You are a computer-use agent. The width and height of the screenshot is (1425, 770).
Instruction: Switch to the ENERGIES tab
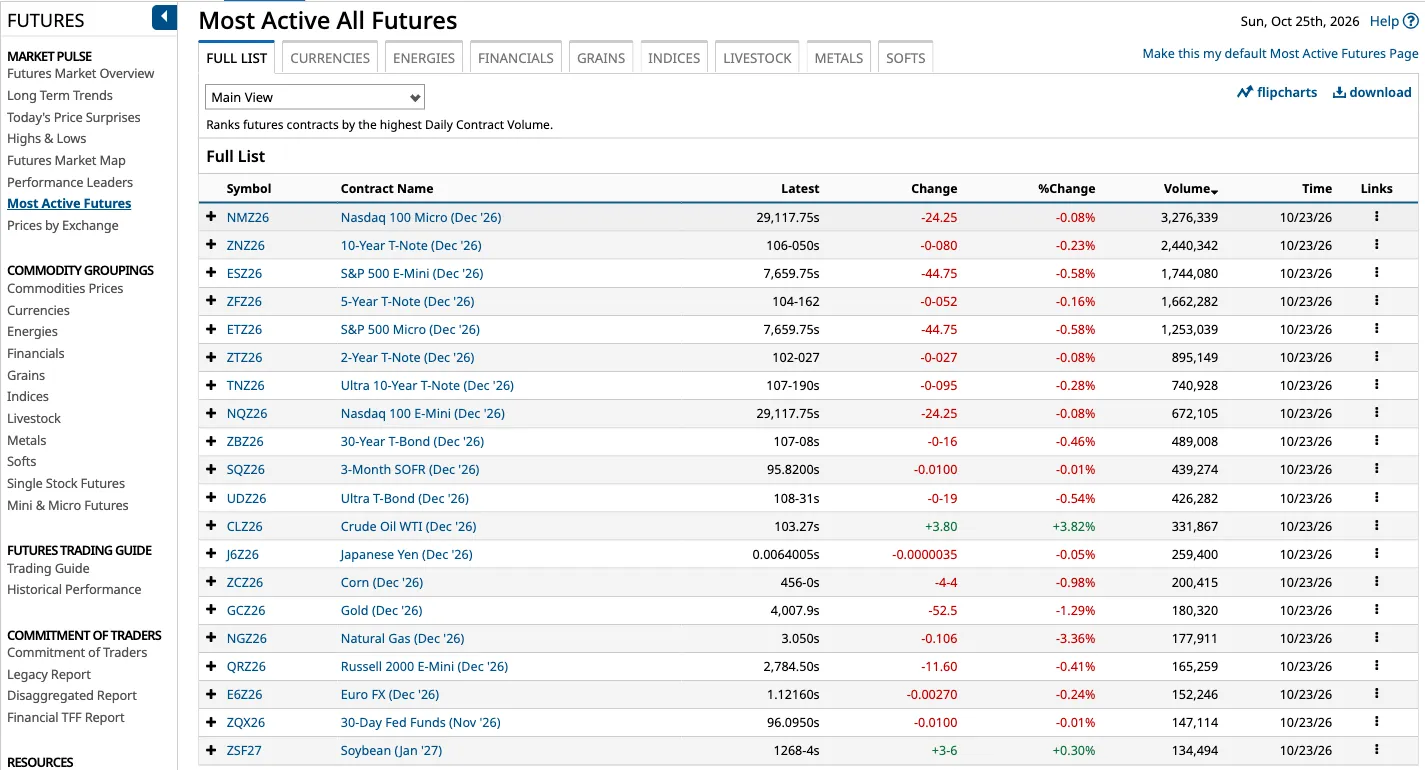click(424, 58)
